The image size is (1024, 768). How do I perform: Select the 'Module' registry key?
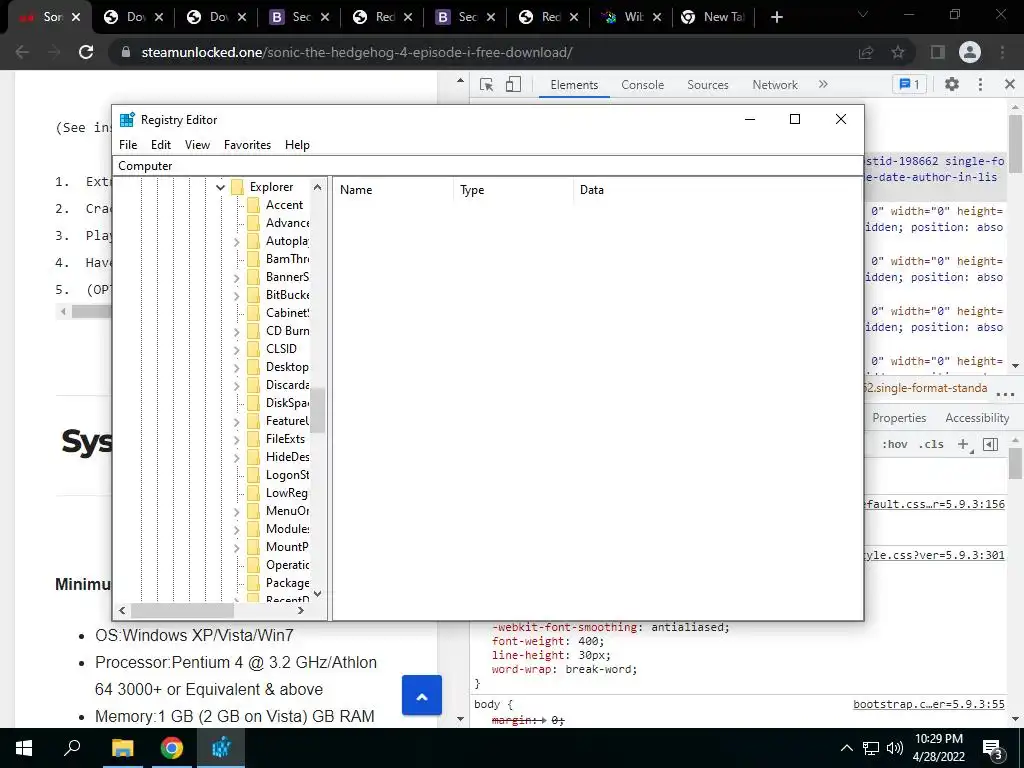click(287, 529)
